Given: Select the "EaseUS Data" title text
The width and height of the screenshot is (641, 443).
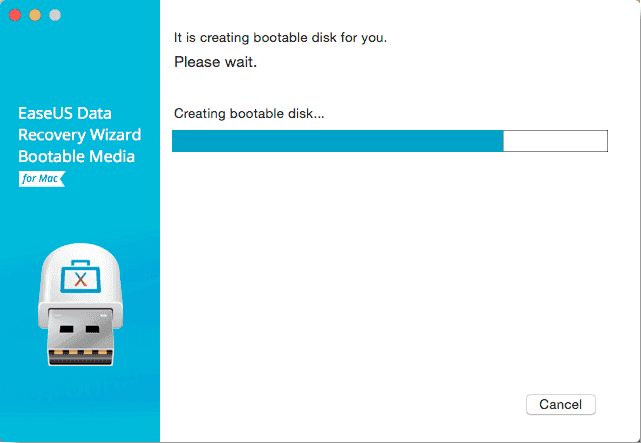Looking at the screenshot, I should click(65, 113).
